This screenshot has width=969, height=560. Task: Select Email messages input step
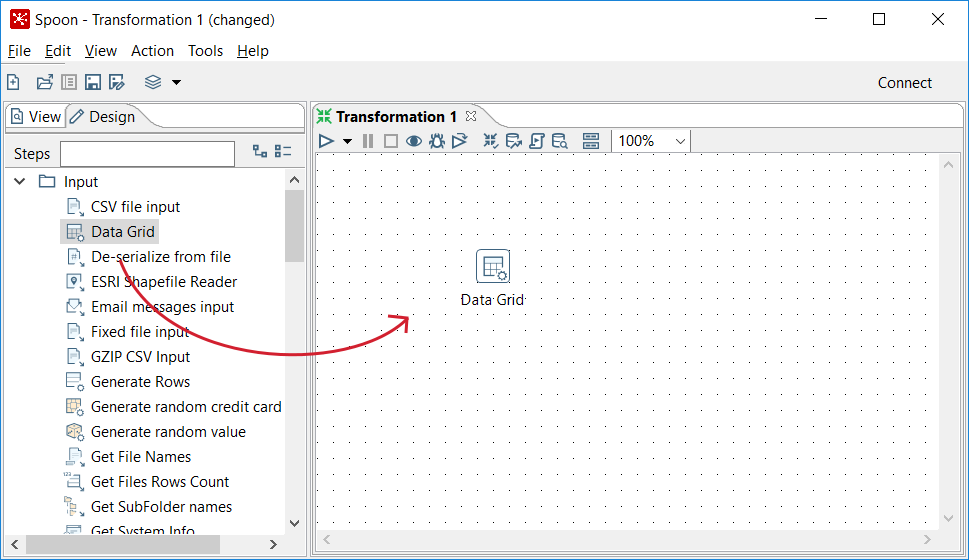coord(163,307)
